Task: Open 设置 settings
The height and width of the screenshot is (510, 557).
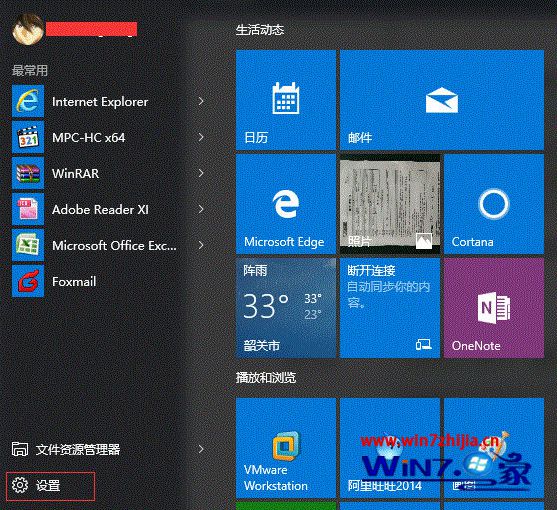Action: [50, 485]
